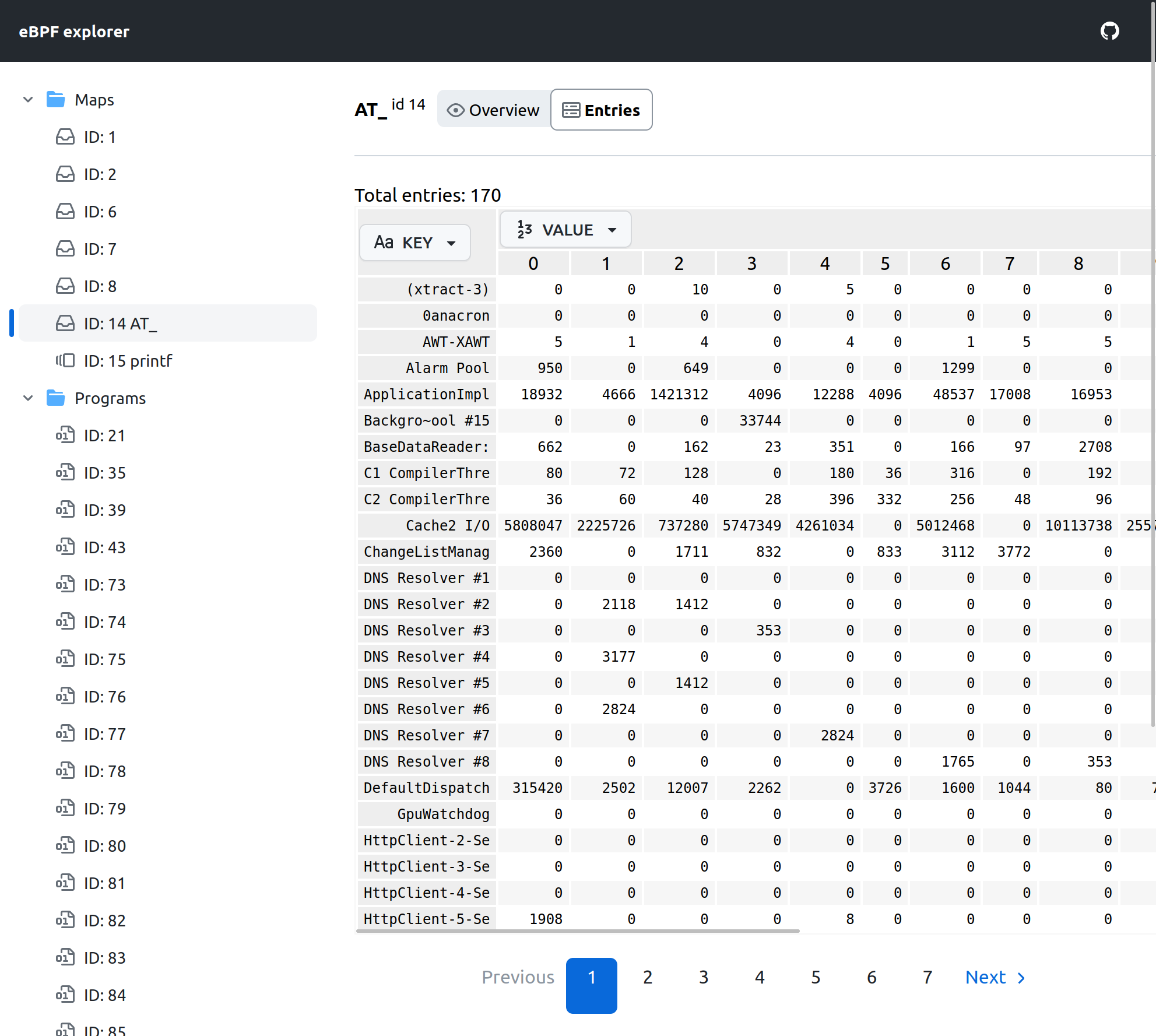This screenshot has width=1156, height=1036.
Task: Collapse the Maps tree section
Action: [x=28, y=100]
